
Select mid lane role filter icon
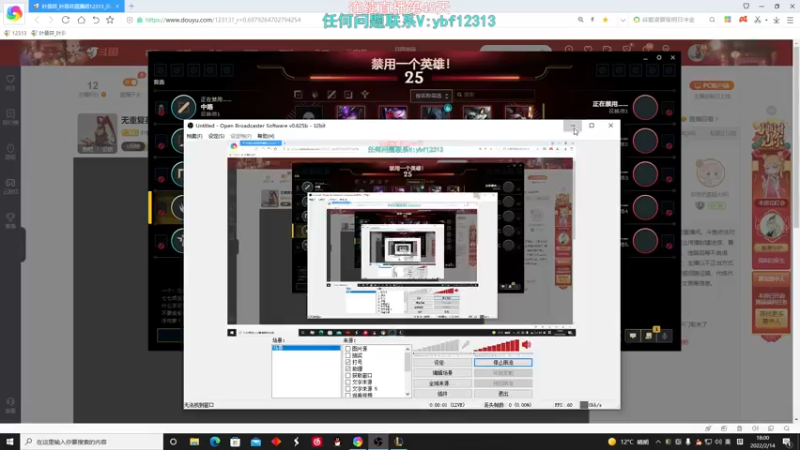pyautogui.click(x=332, y=95)
